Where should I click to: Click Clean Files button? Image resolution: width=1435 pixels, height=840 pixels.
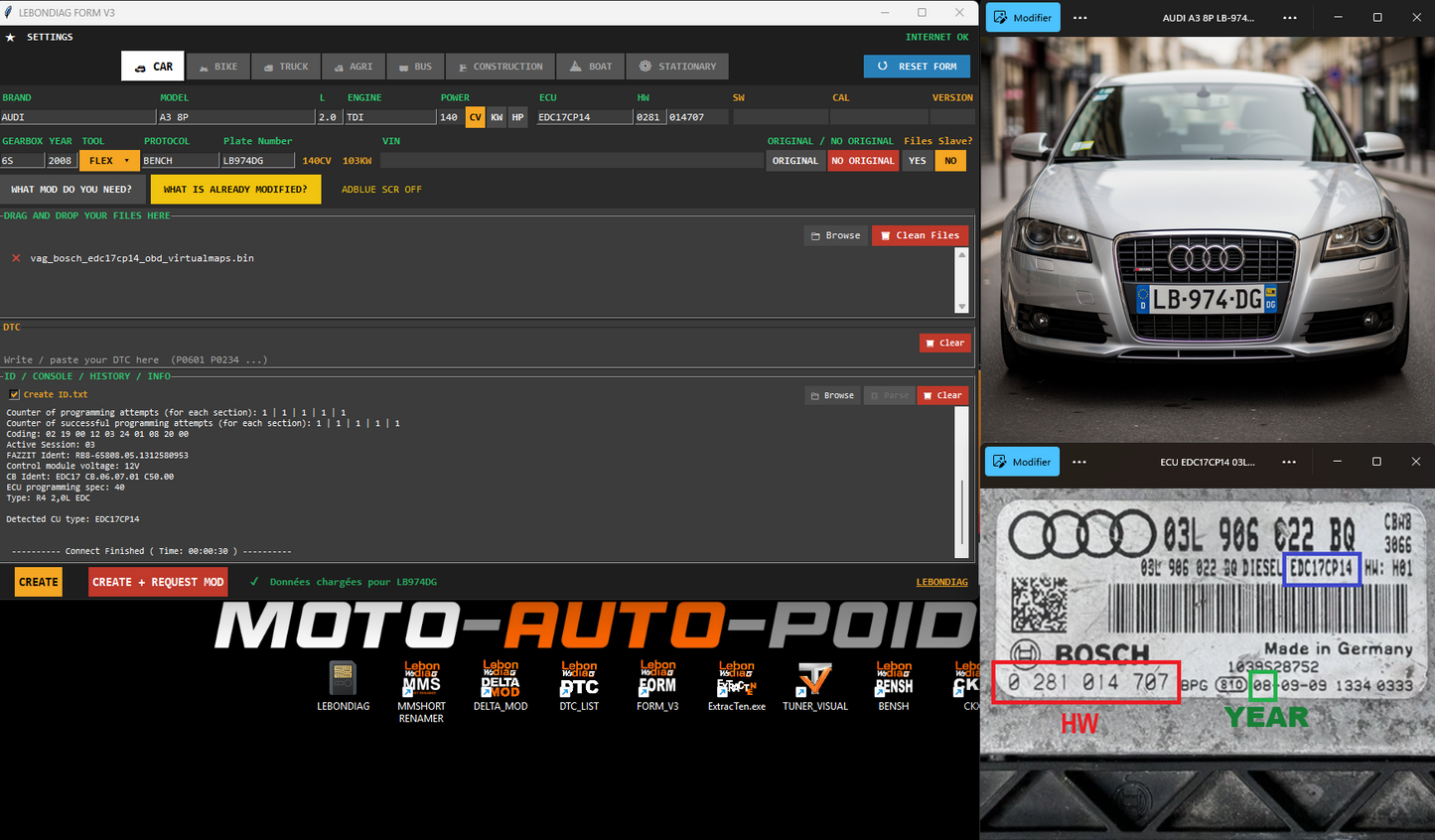tap(921, 235)
